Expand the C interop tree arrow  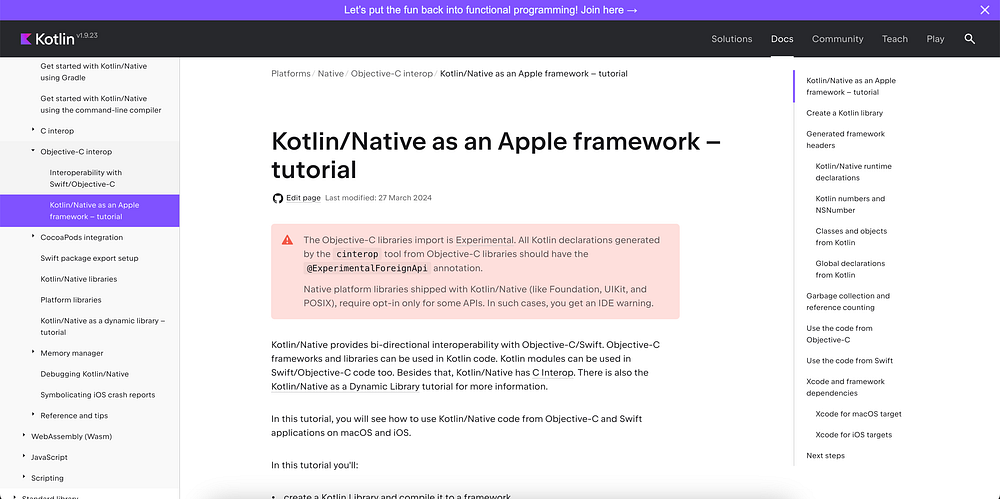tap(33, 130)
